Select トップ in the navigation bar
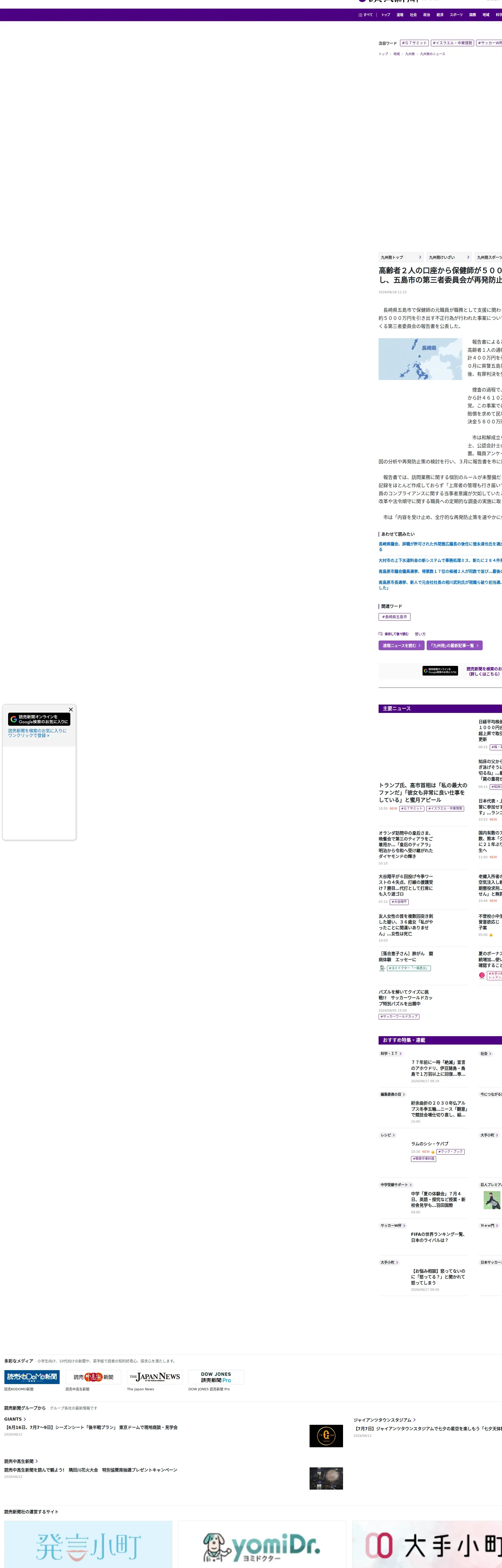This screenshot has width=502, height=1568. click(386, 15)
